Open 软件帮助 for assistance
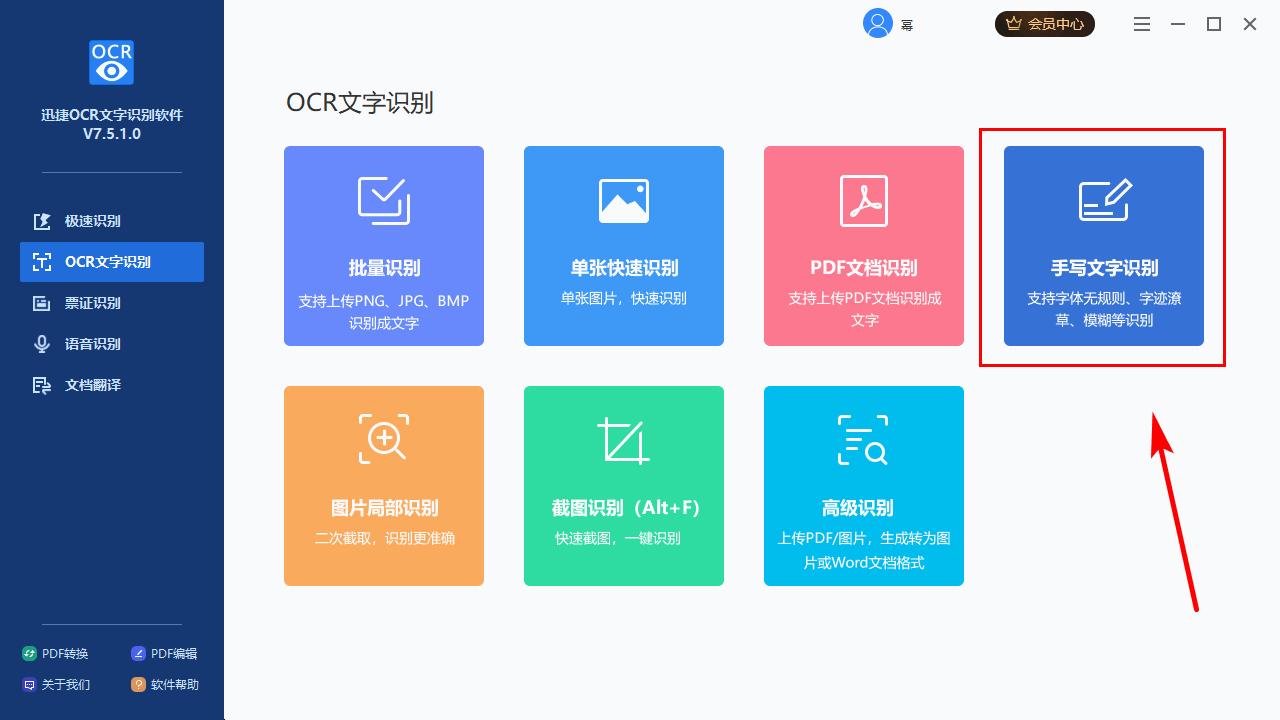Viewport: 1280px width, 720px height. pos(167,685)
